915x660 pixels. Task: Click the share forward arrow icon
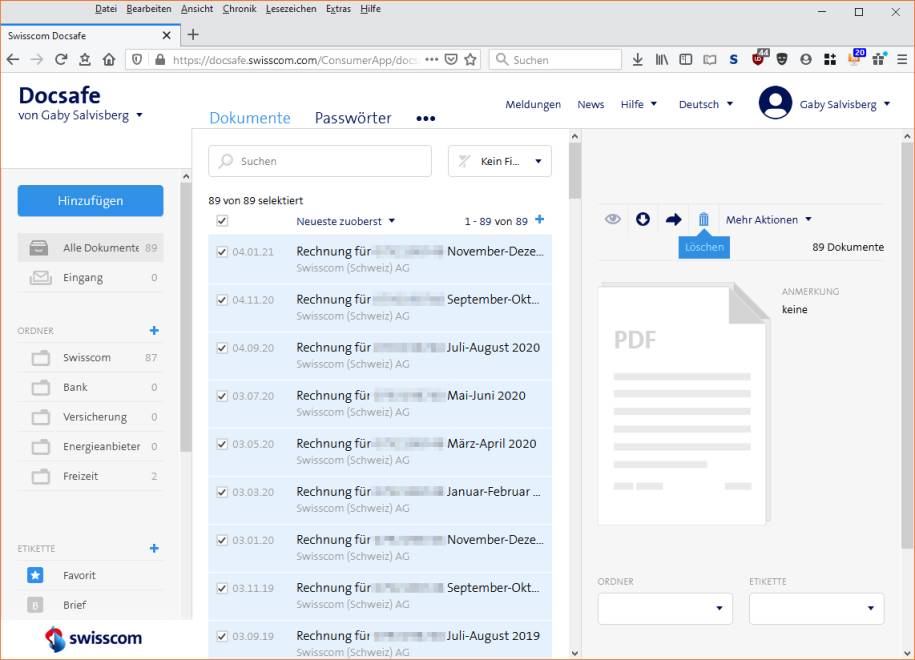click(673, 219)
